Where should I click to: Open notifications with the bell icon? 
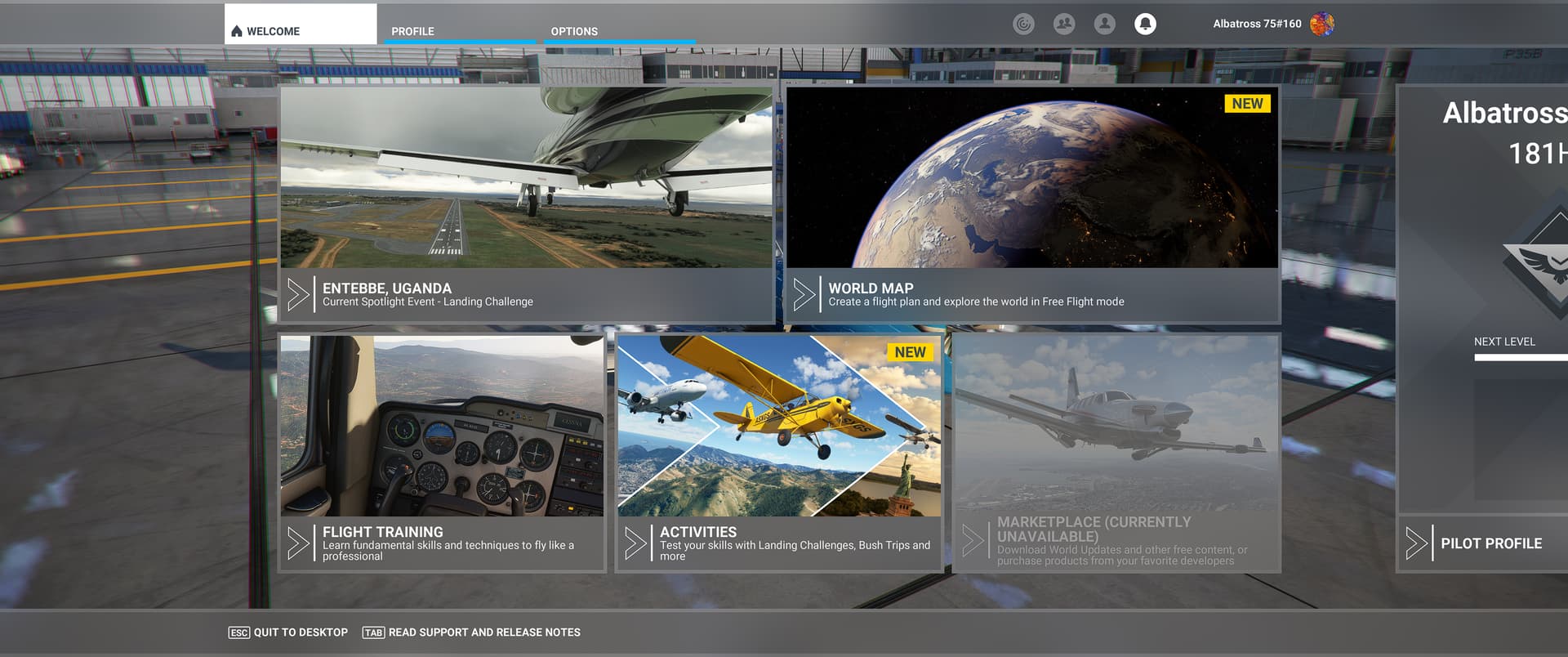pos(1146,24)
